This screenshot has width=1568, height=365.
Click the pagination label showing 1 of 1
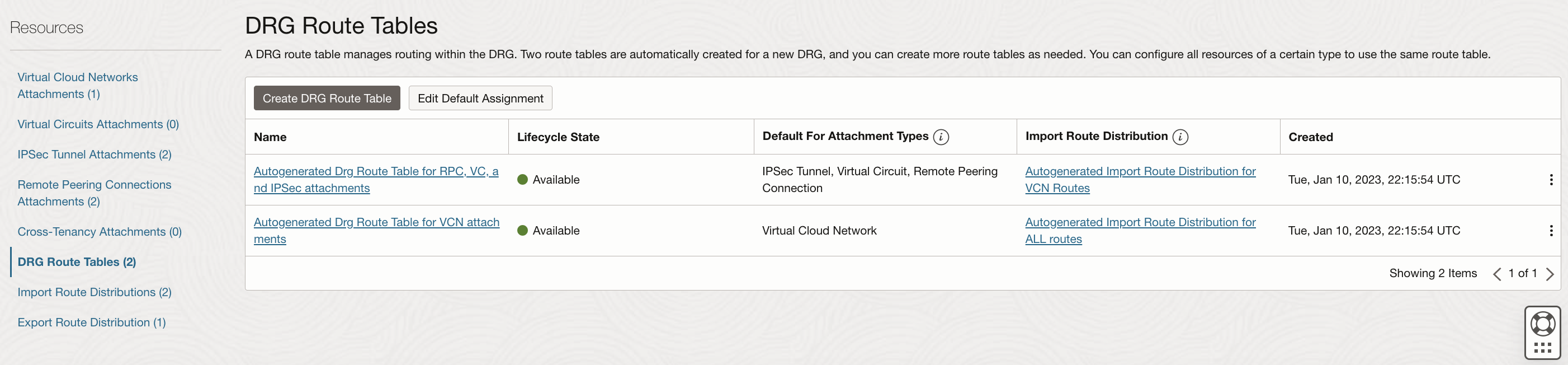point(1524,273)
